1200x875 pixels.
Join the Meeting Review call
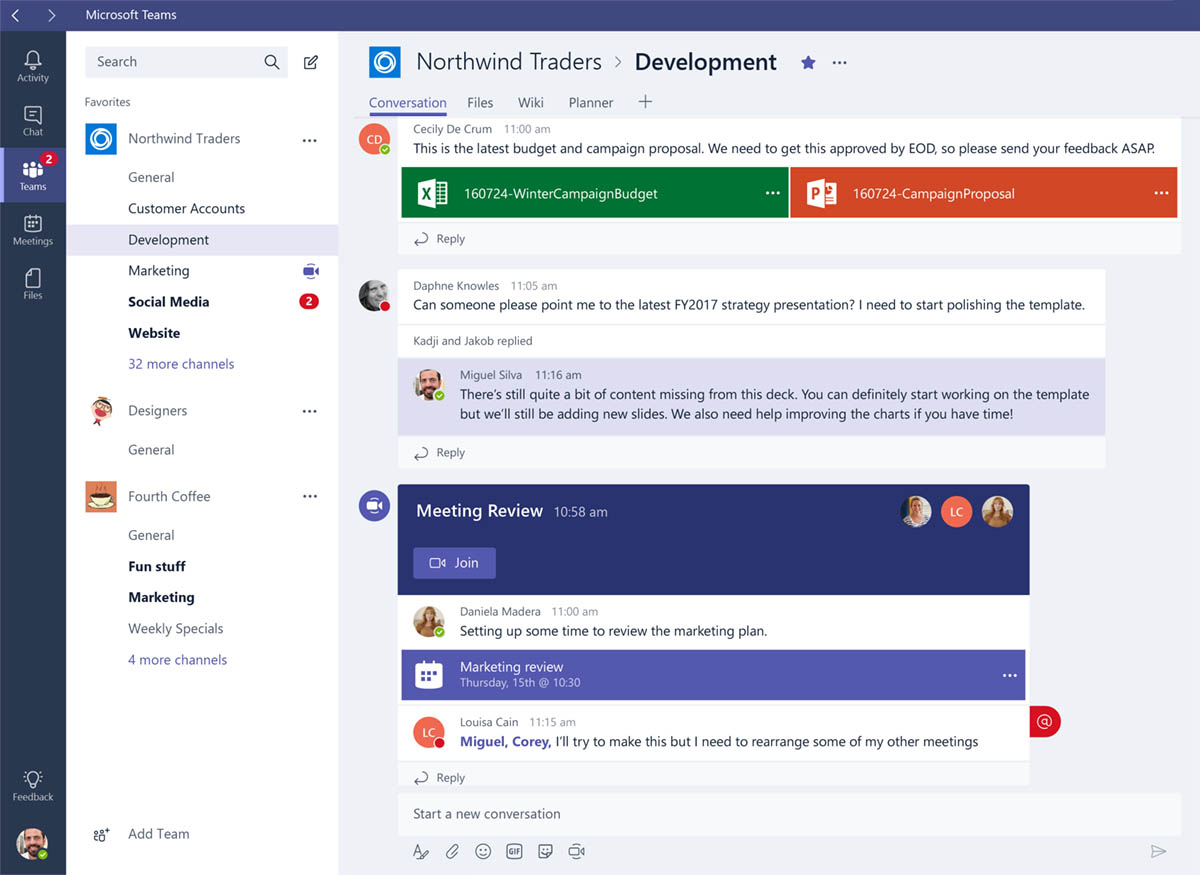pyautogui.click(x=454, y=563)
